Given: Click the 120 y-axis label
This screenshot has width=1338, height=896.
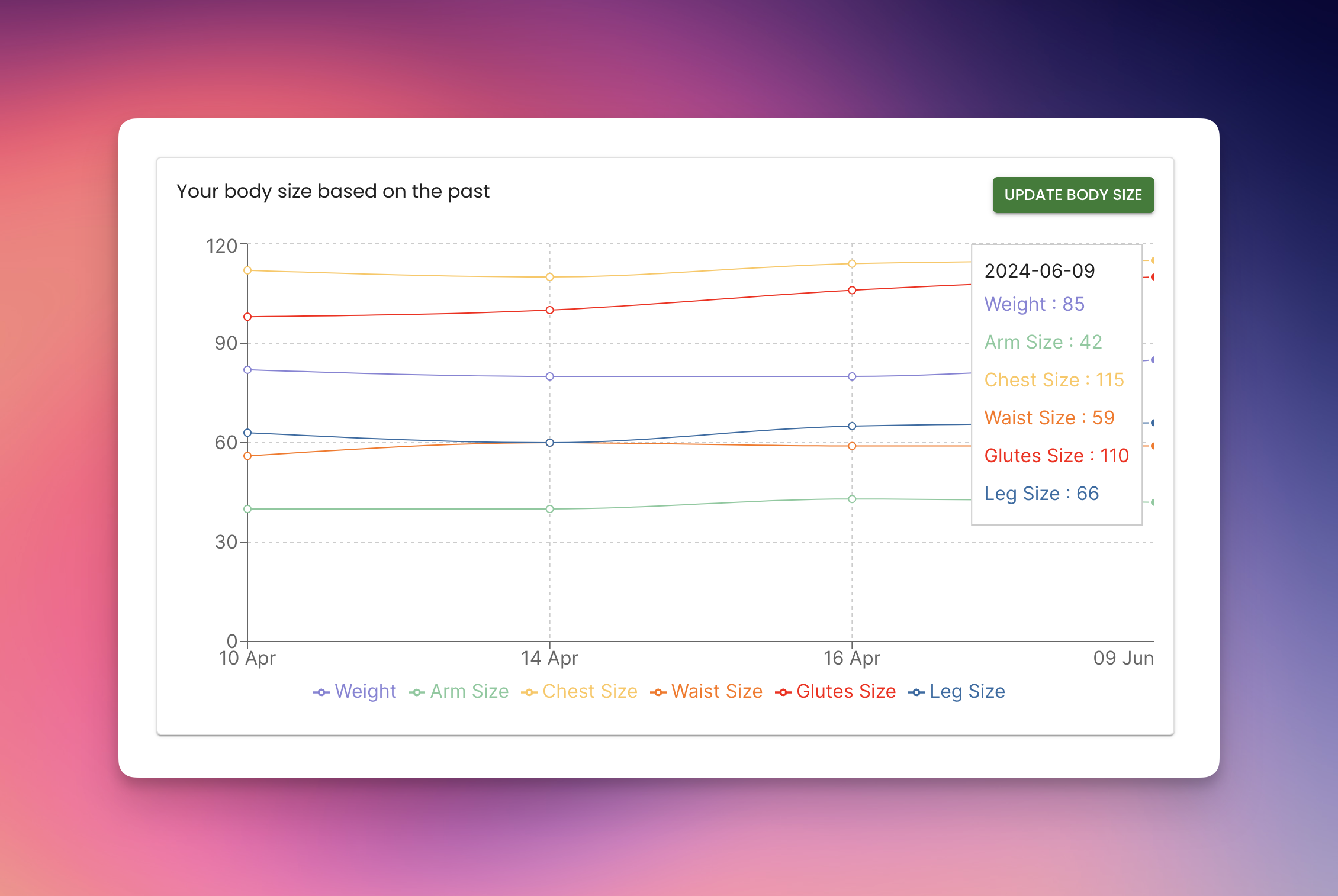Looking at the screenshot, I should 221,246.
